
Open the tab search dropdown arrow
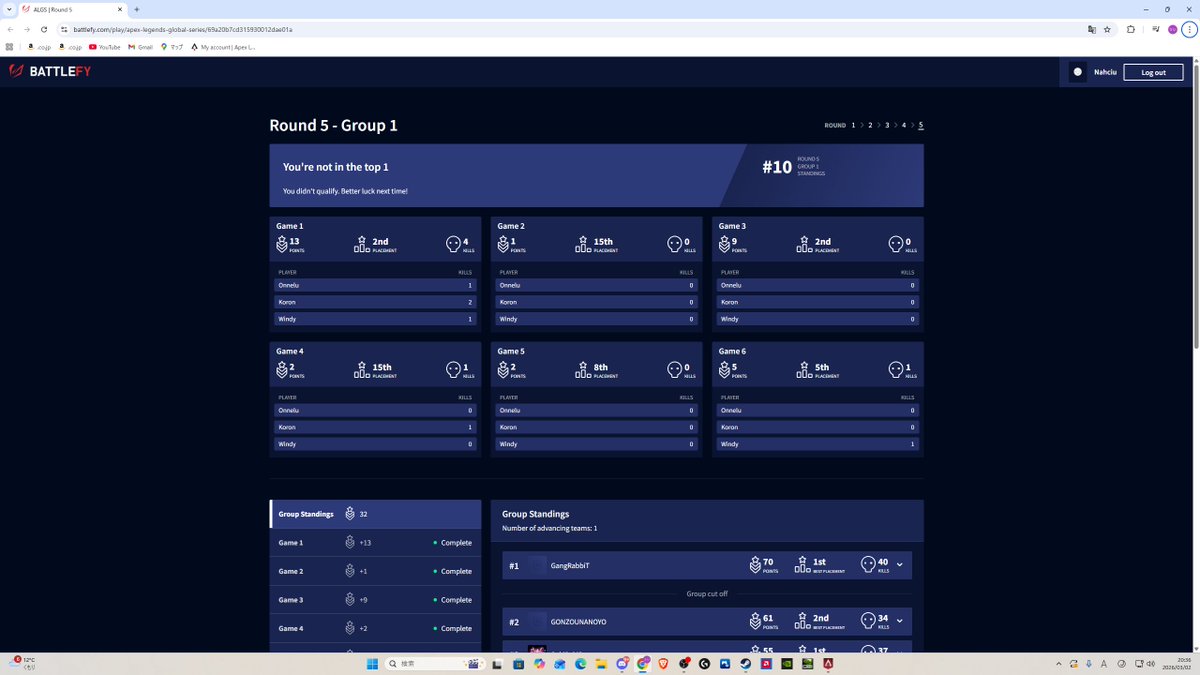[x=9, y=9]
